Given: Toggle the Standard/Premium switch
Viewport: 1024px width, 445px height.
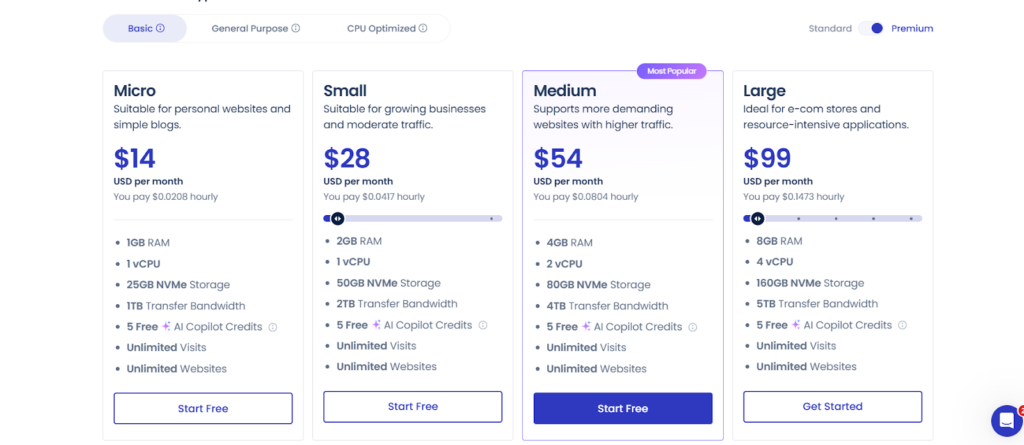Looking at the screenshot, I should pos(871,29).
